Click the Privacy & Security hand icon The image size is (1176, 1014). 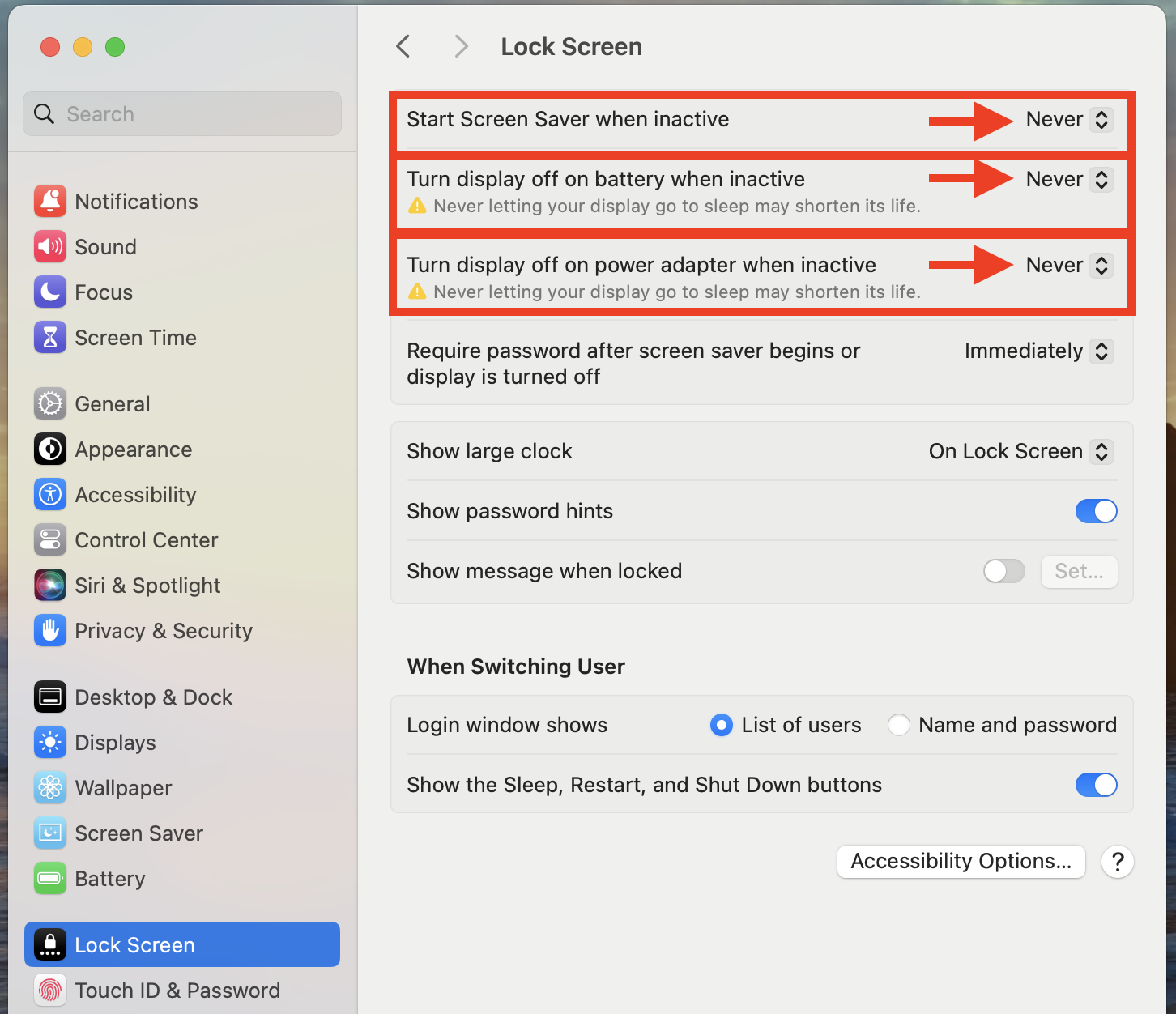[x=50, y=631]
